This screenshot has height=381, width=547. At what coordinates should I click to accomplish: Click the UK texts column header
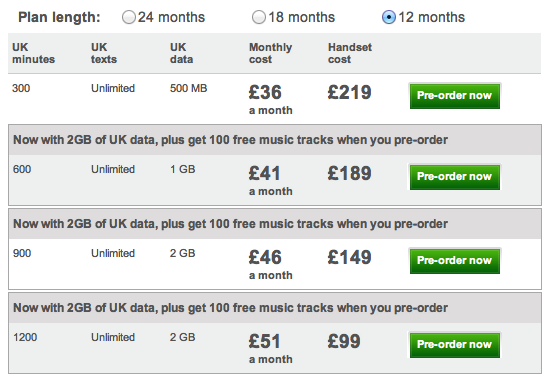click(x=104, y=53)
